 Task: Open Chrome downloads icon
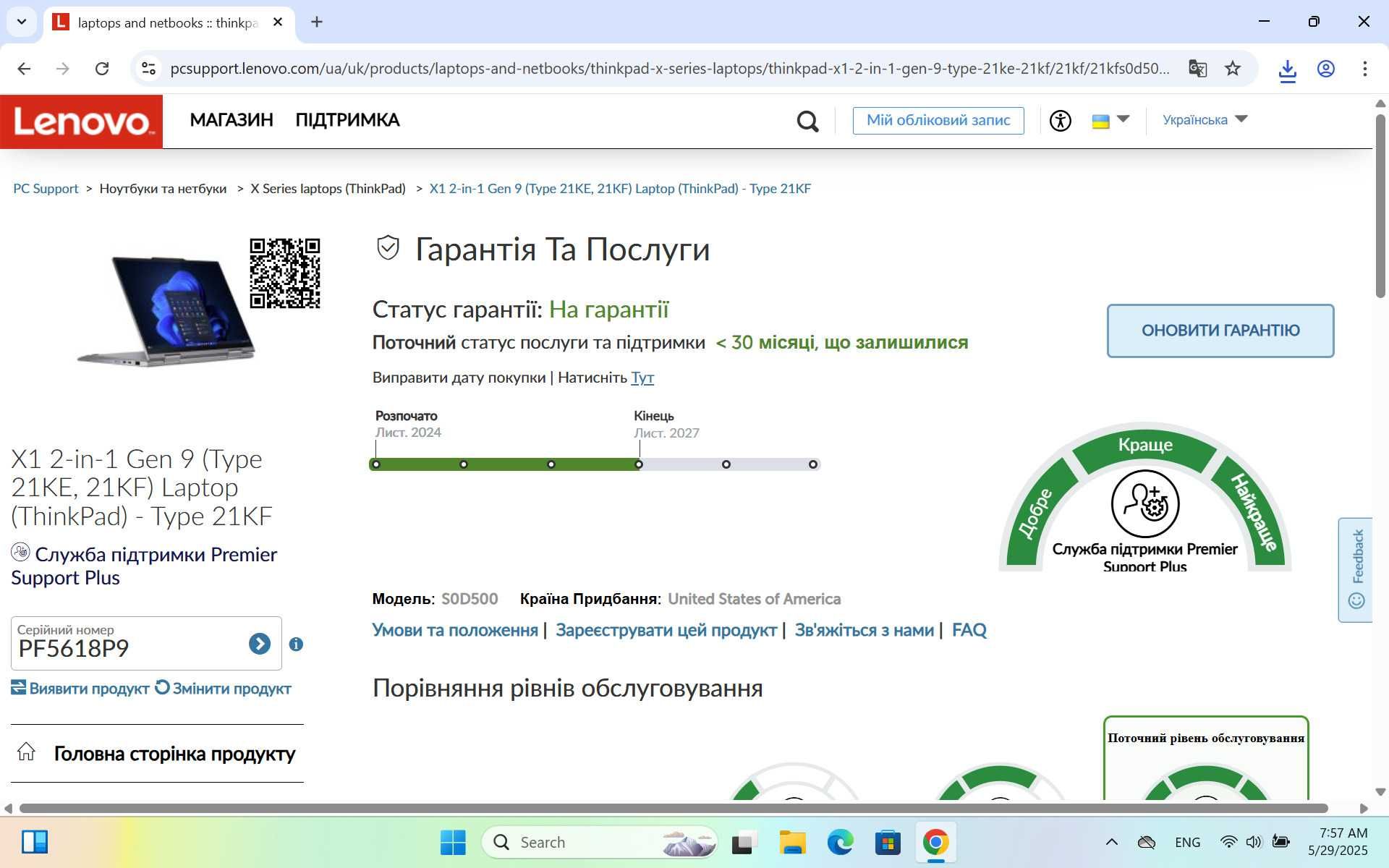pyautogui.click(x=1287, y=69)
